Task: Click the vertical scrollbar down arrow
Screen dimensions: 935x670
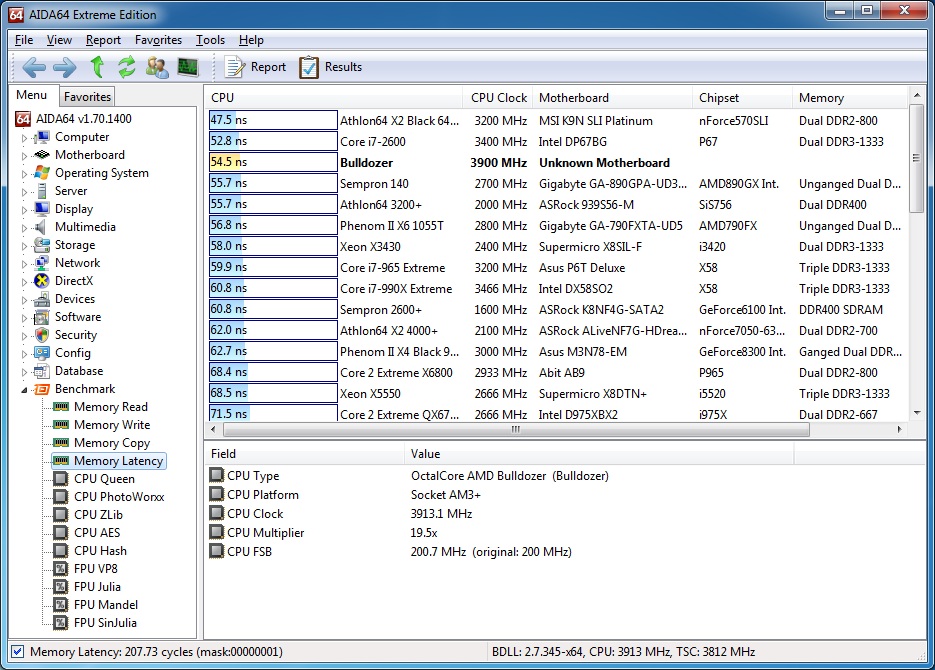Action: click(917, 413)
